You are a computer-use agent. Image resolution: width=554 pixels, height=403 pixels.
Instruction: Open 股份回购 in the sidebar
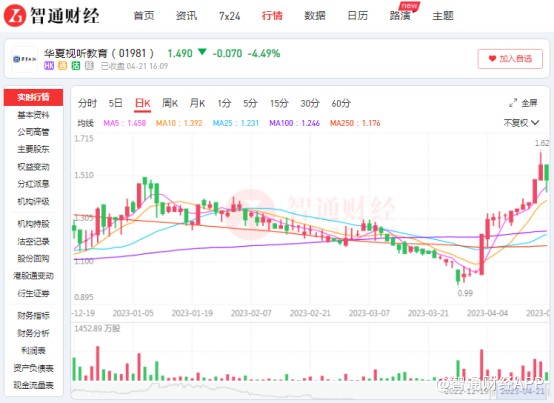coord(34,259)
